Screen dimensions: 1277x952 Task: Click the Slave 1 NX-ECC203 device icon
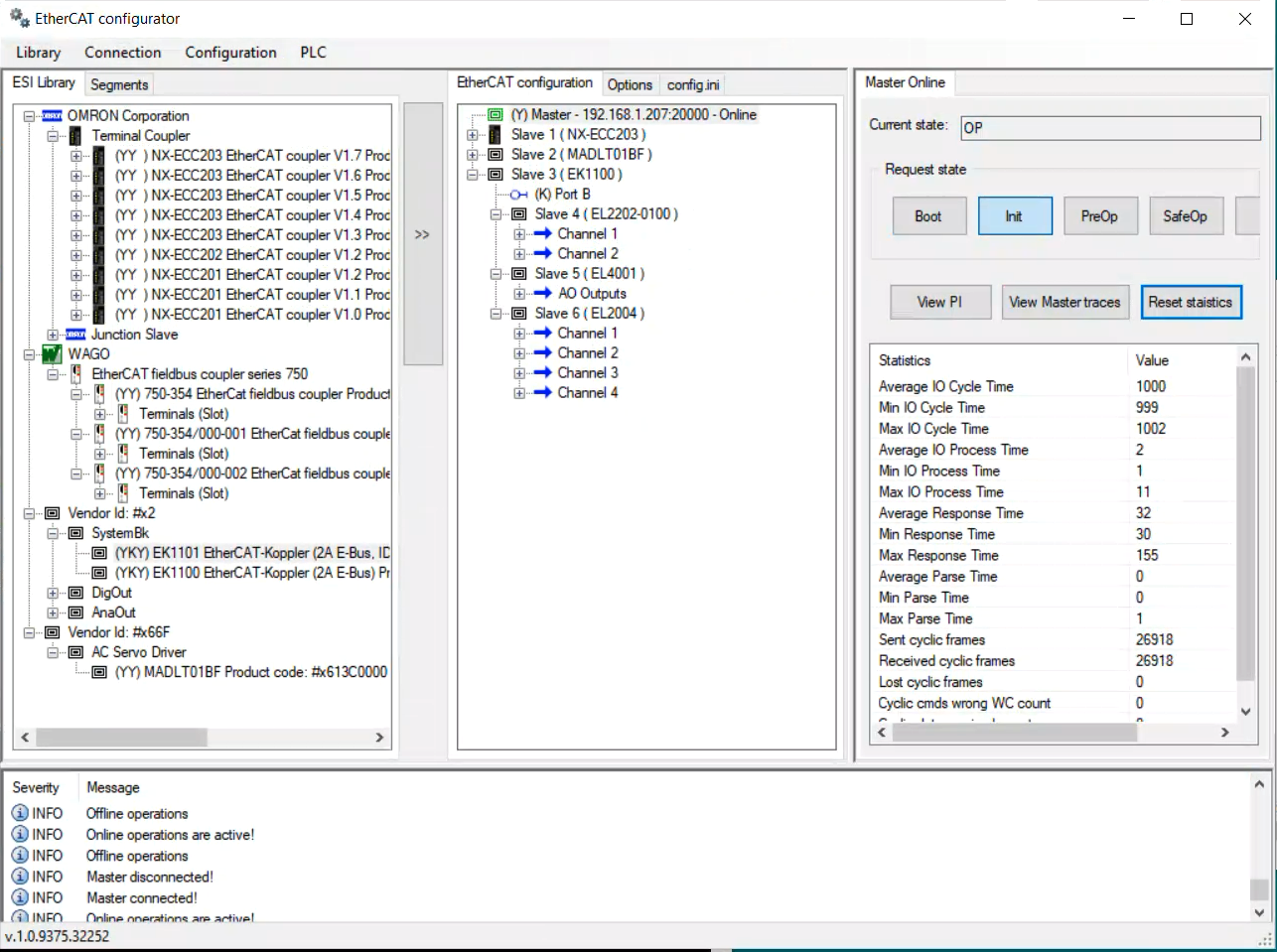click(x=496, y=135)
